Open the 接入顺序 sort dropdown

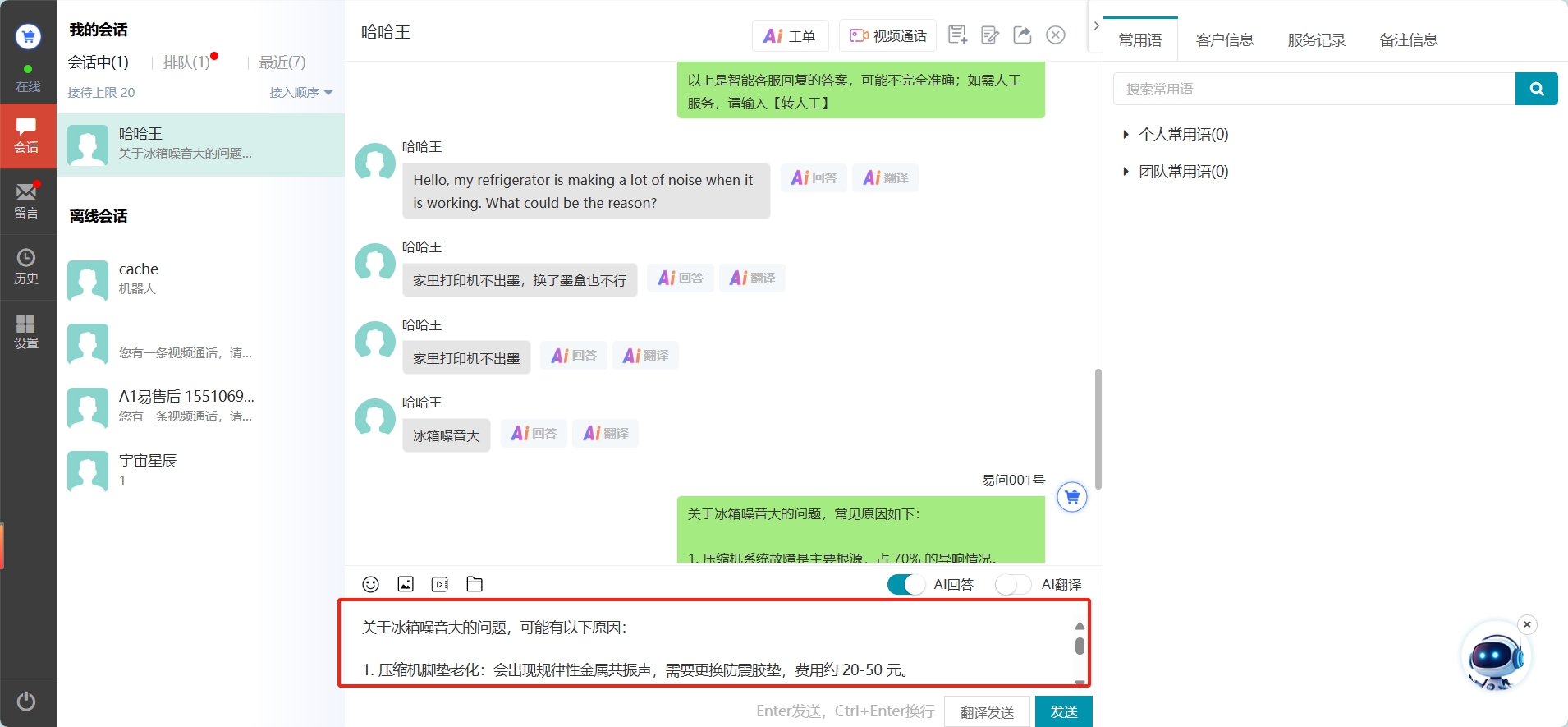(x=300, y=93)
